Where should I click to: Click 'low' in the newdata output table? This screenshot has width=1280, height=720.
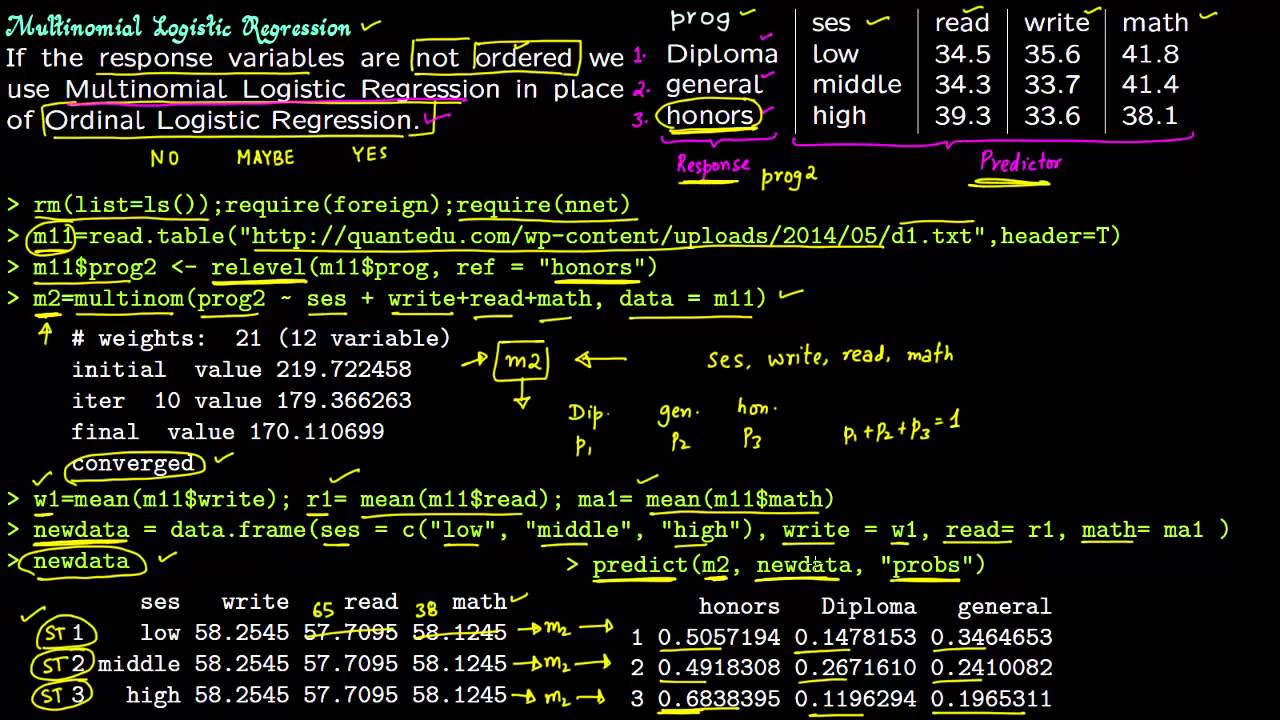point(160,632)
